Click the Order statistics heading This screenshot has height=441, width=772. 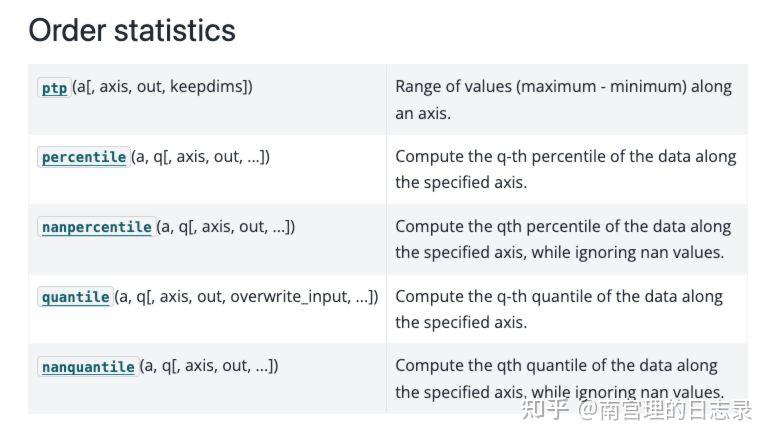(x=132, y=30)
